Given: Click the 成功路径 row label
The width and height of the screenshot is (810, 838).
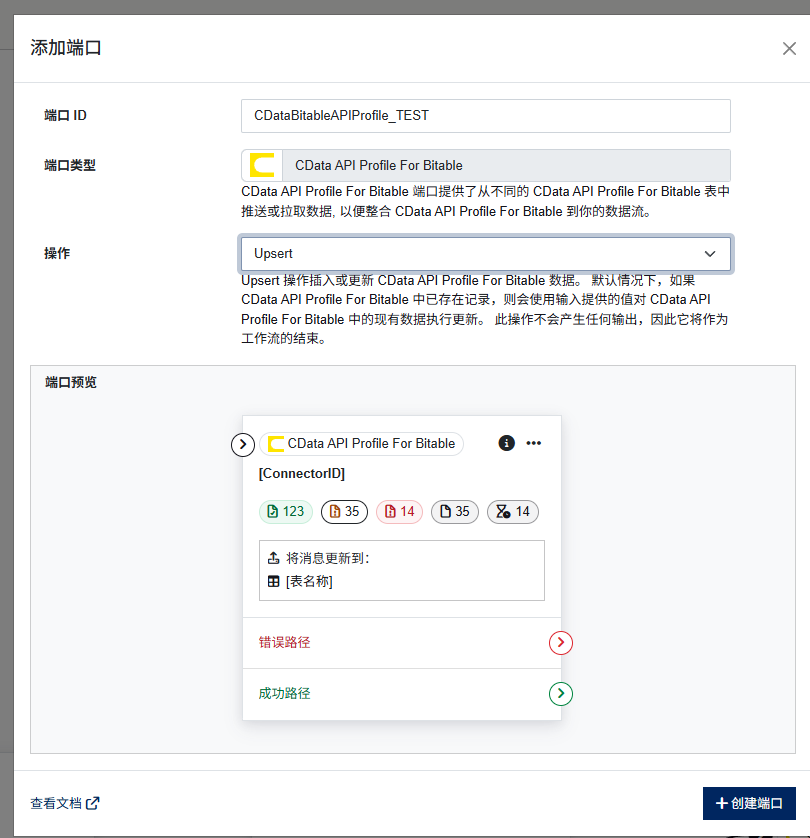Looking at the screenshot, I should click(284, 694).
